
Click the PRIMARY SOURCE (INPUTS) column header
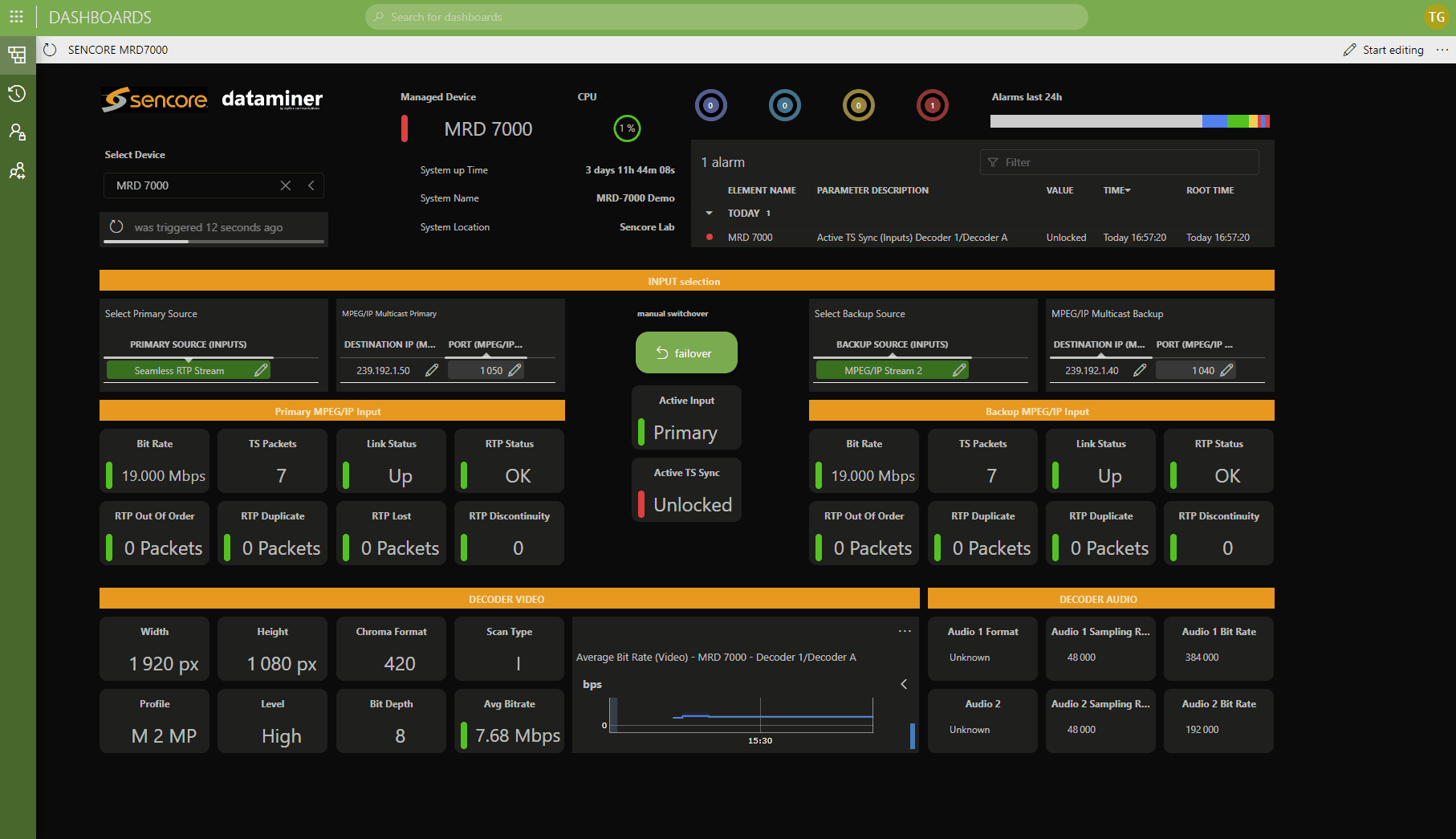click(189, 344)
